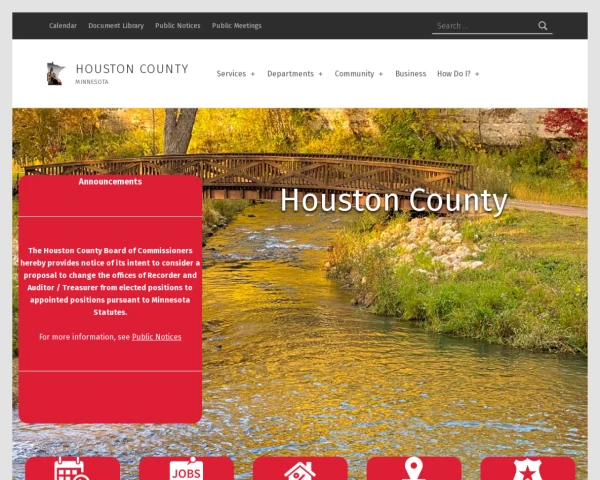Open the JOBS icon tile
This screenshot has height=480, width=600.
(x=186, y=468)
